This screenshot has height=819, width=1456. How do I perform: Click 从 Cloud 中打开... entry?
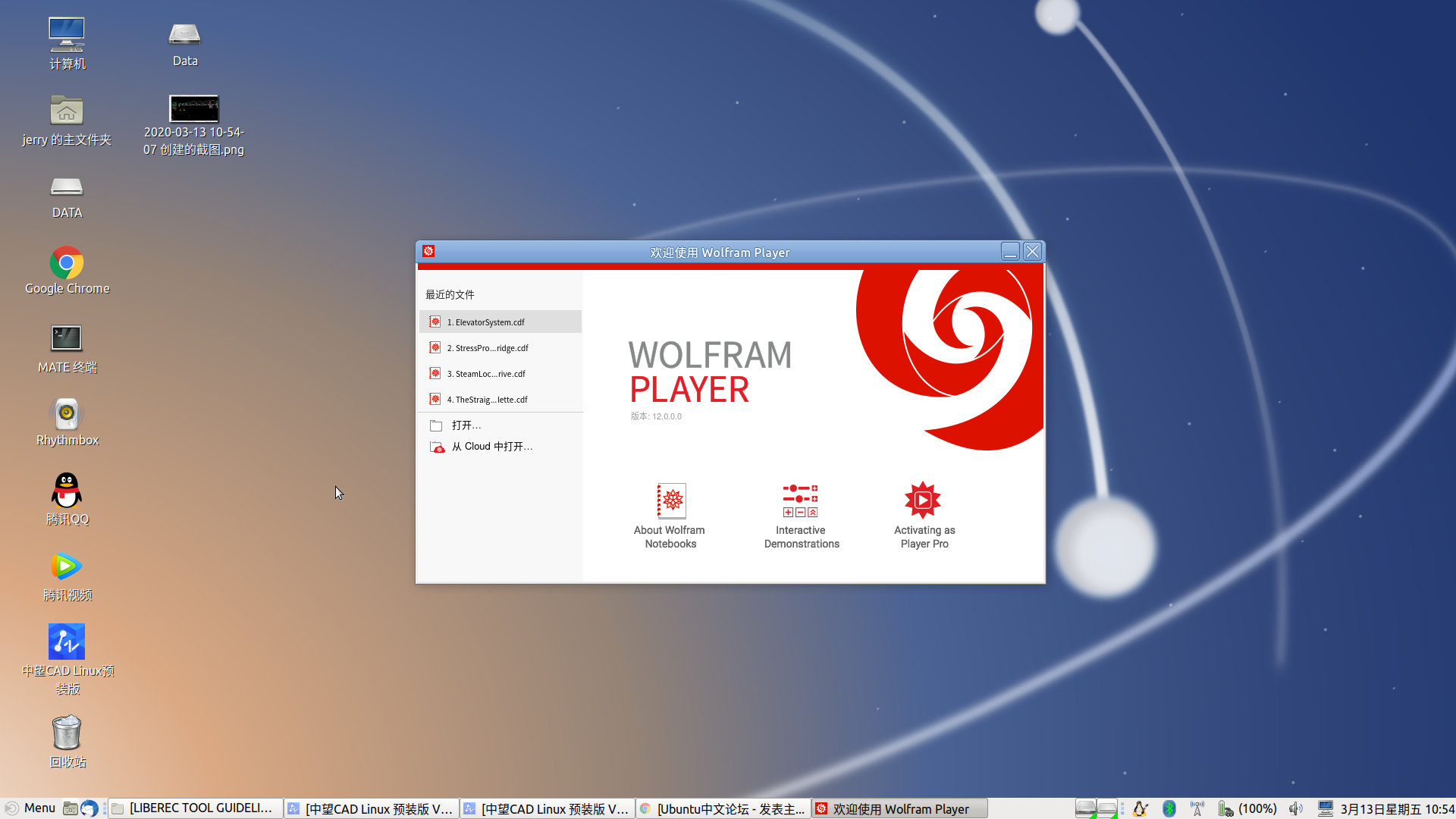coord(500,447)
